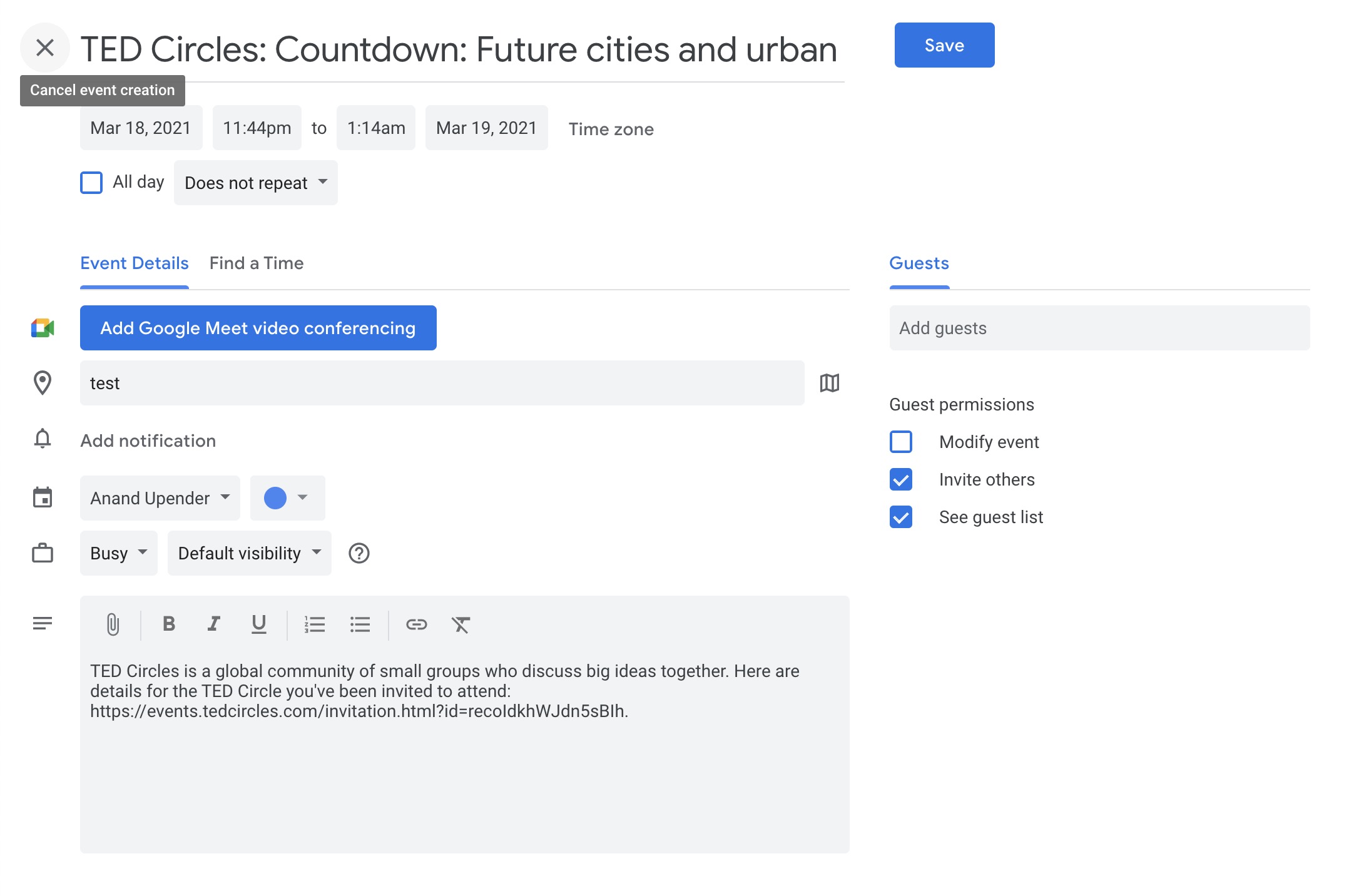The height and width of the screenshot is (896, 1354).
Task: Click Add notification
Action: [148, 440]
